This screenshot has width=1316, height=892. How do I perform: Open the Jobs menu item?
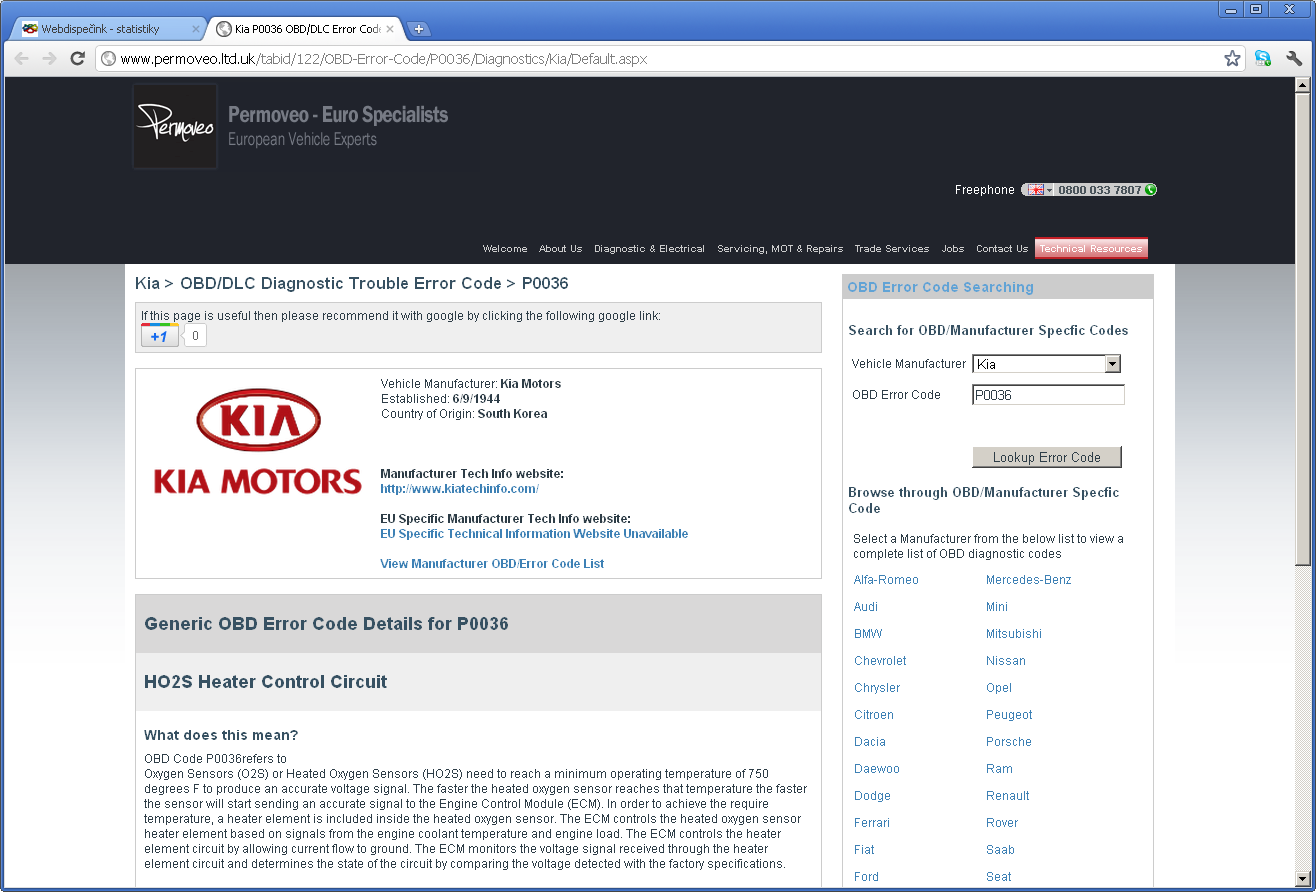(x=953, y=249)
